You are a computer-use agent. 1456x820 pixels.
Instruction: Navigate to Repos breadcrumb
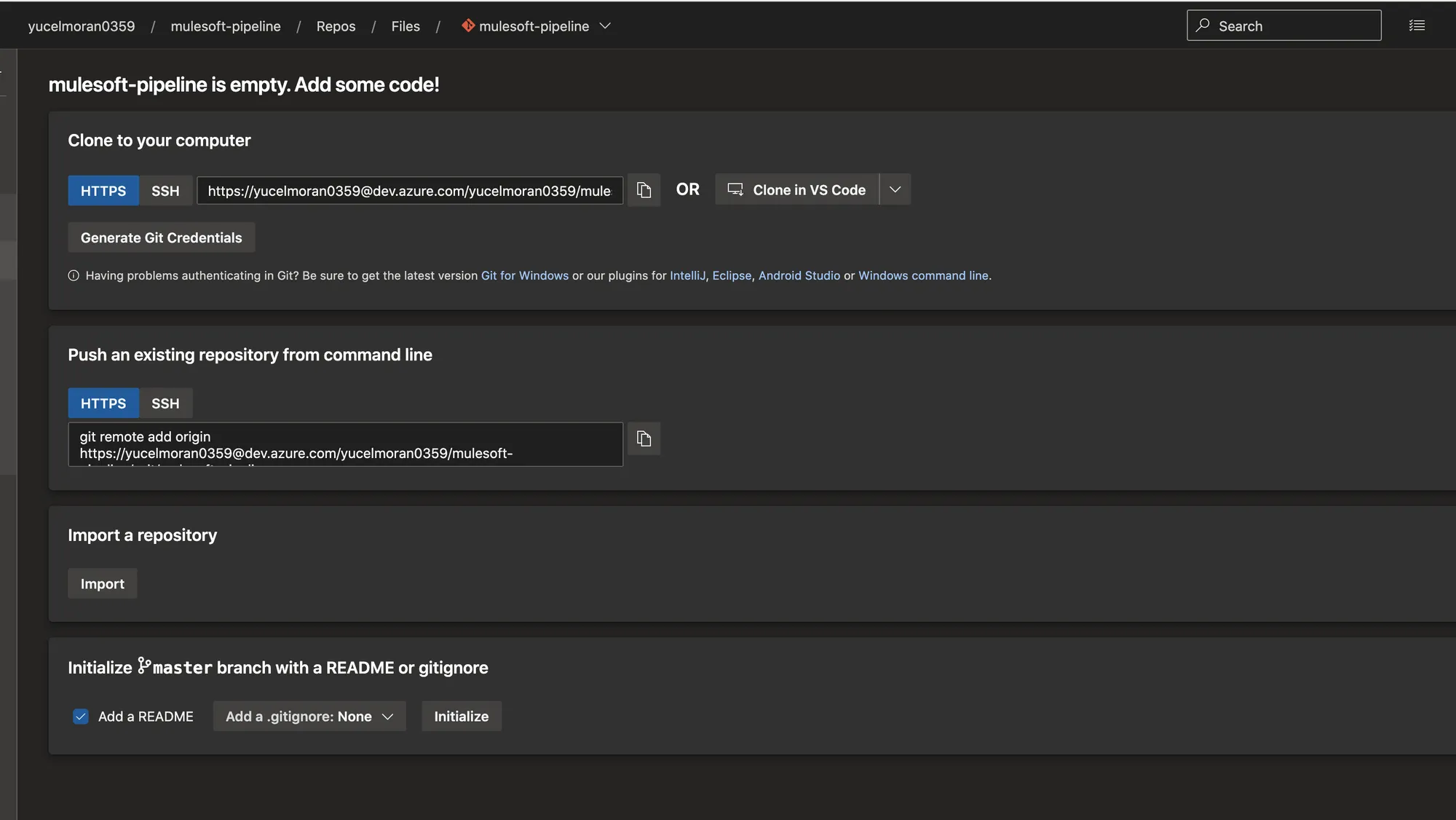(x=336, y=26)
